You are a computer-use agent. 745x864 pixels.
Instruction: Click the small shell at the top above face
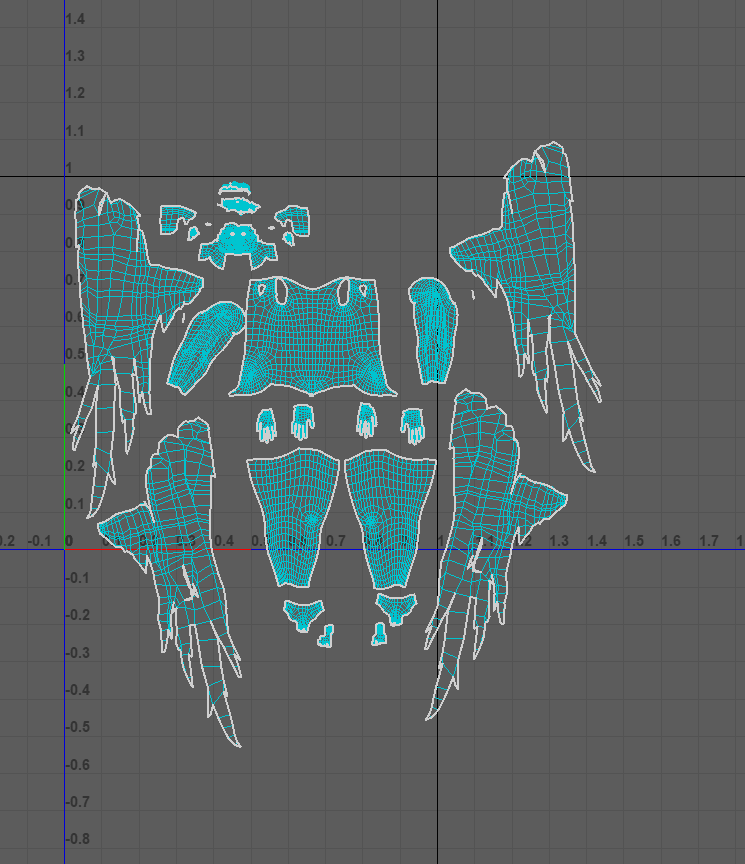point(237,203)
